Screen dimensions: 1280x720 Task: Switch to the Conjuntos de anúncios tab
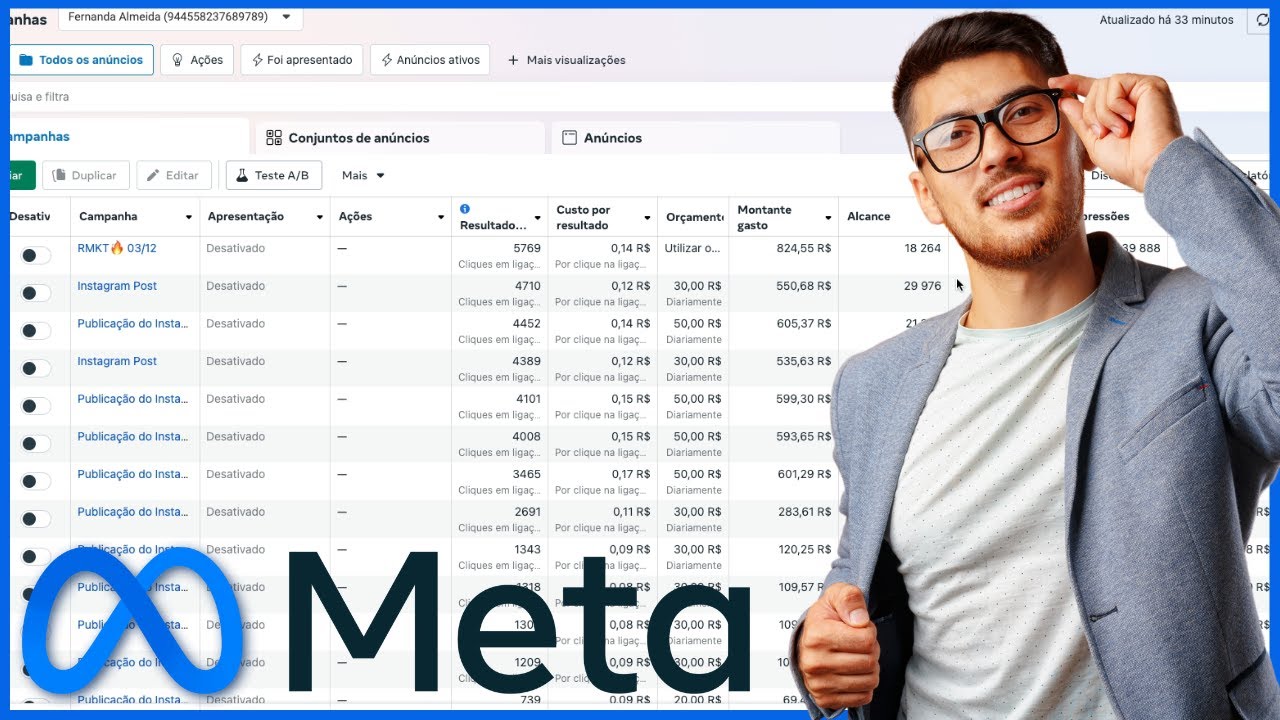coord(400,138)
